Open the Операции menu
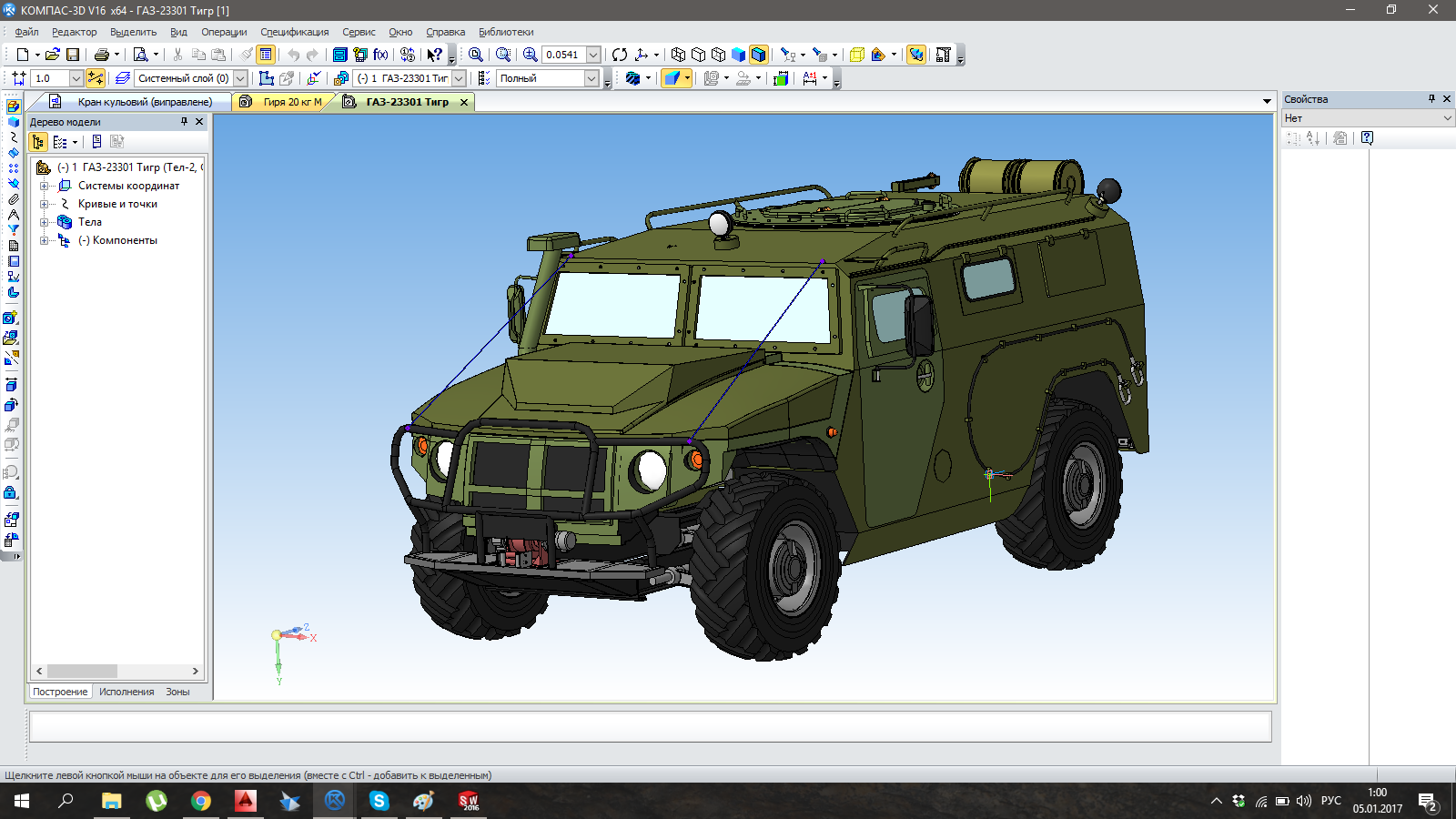 point(224,32)
